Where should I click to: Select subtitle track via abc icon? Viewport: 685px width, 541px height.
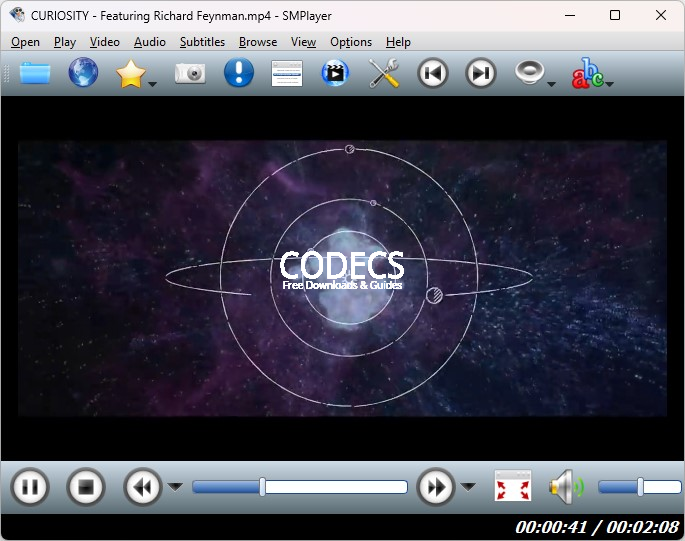click(x=588, y=73)
